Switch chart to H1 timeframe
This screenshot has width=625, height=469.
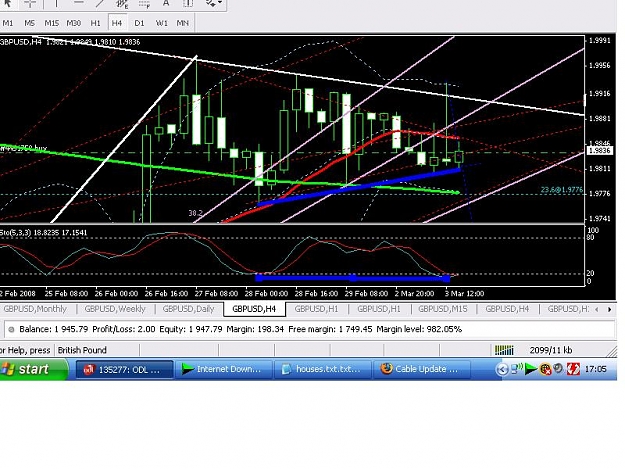[x=95, y=23]
